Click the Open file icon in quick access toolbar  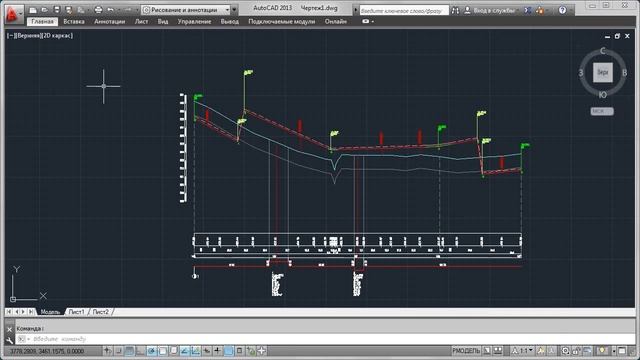(x=44, y=10)
